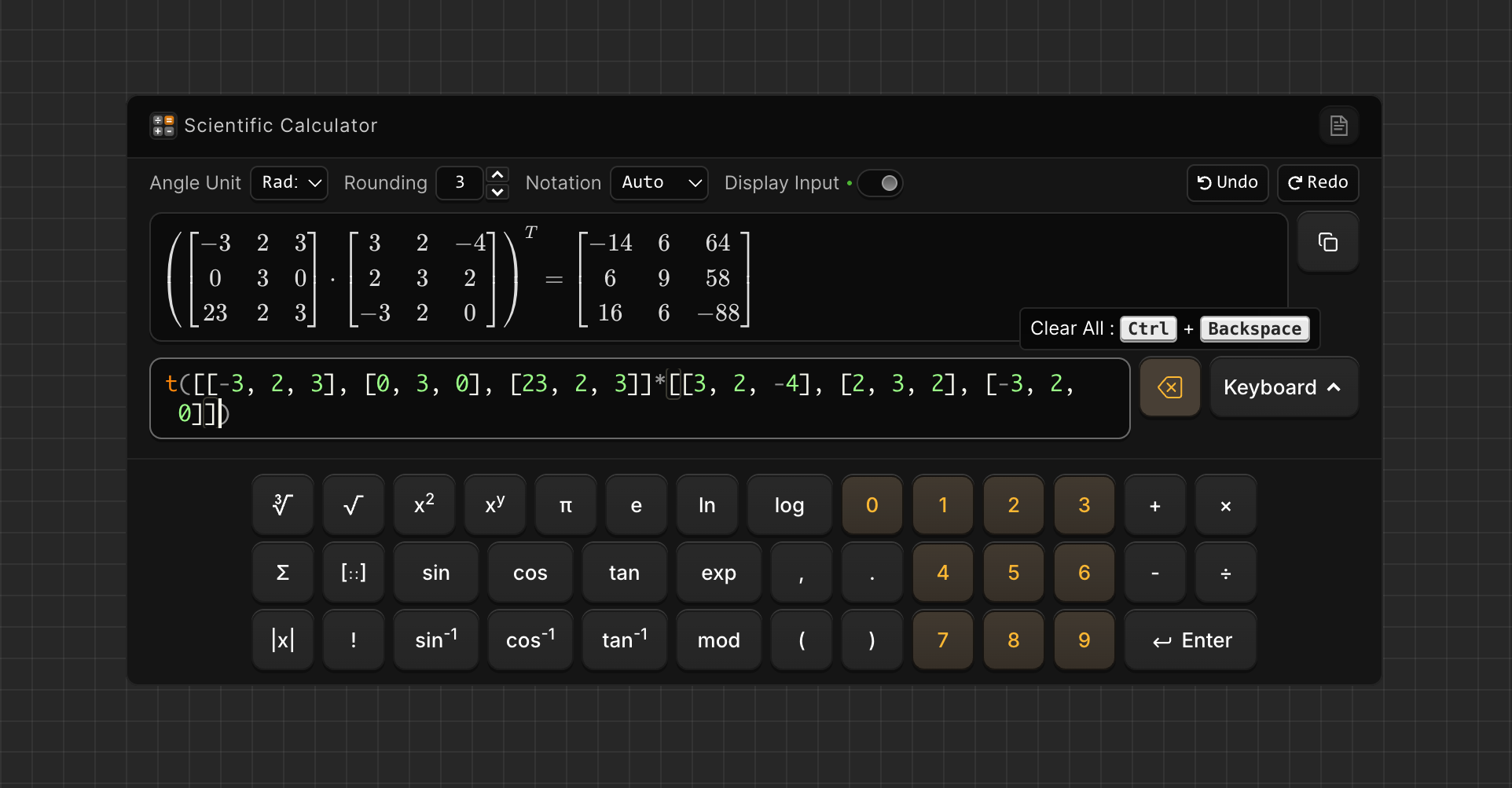Insert a matrix with the [::] key
Screen dimensions: 1512x788
(x=353, y=572)
